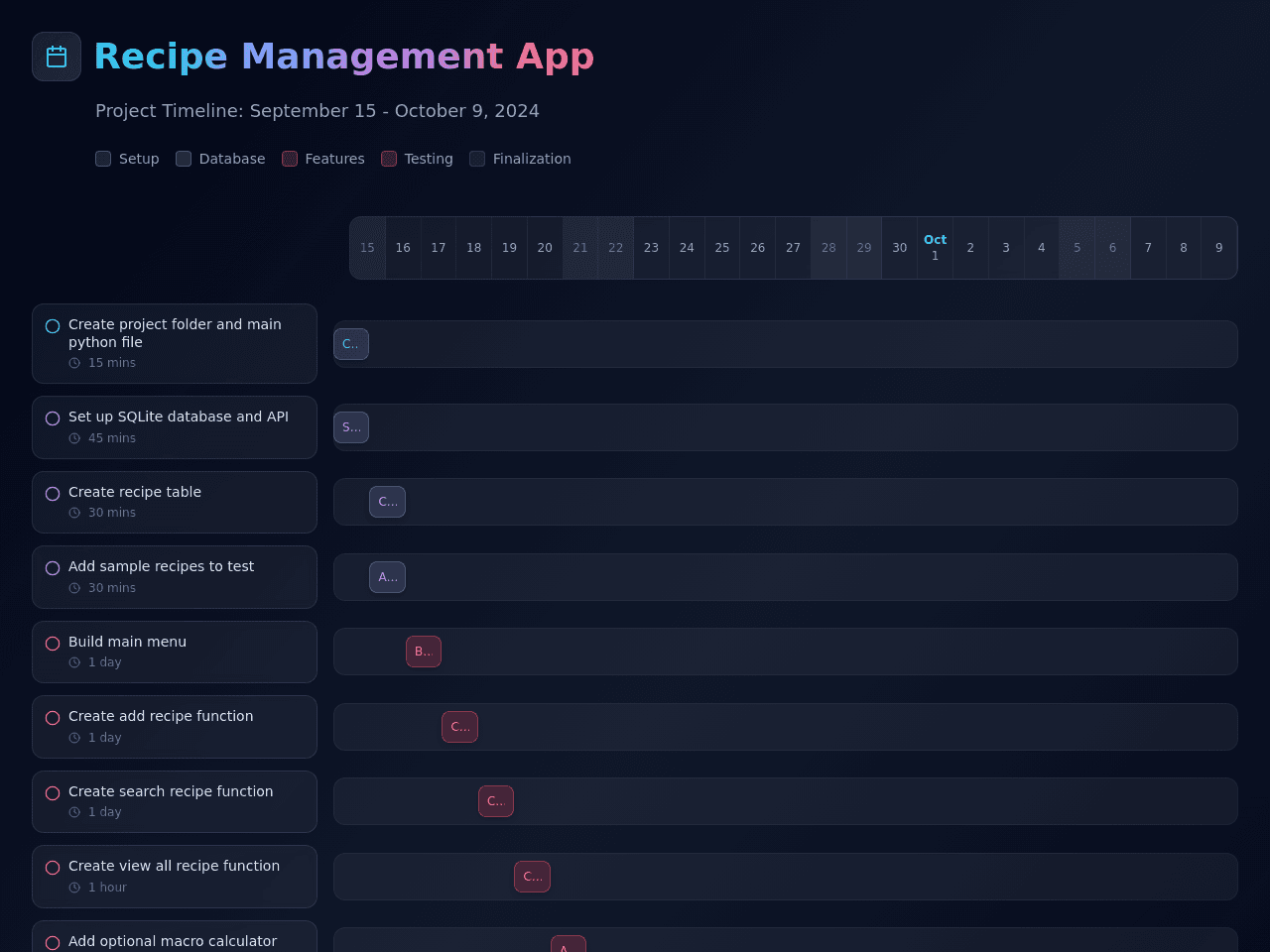The height and width of the screenshot is (952, 1270).
Task: Select October day 4 in the timeline
Action: coord(1042,248)
